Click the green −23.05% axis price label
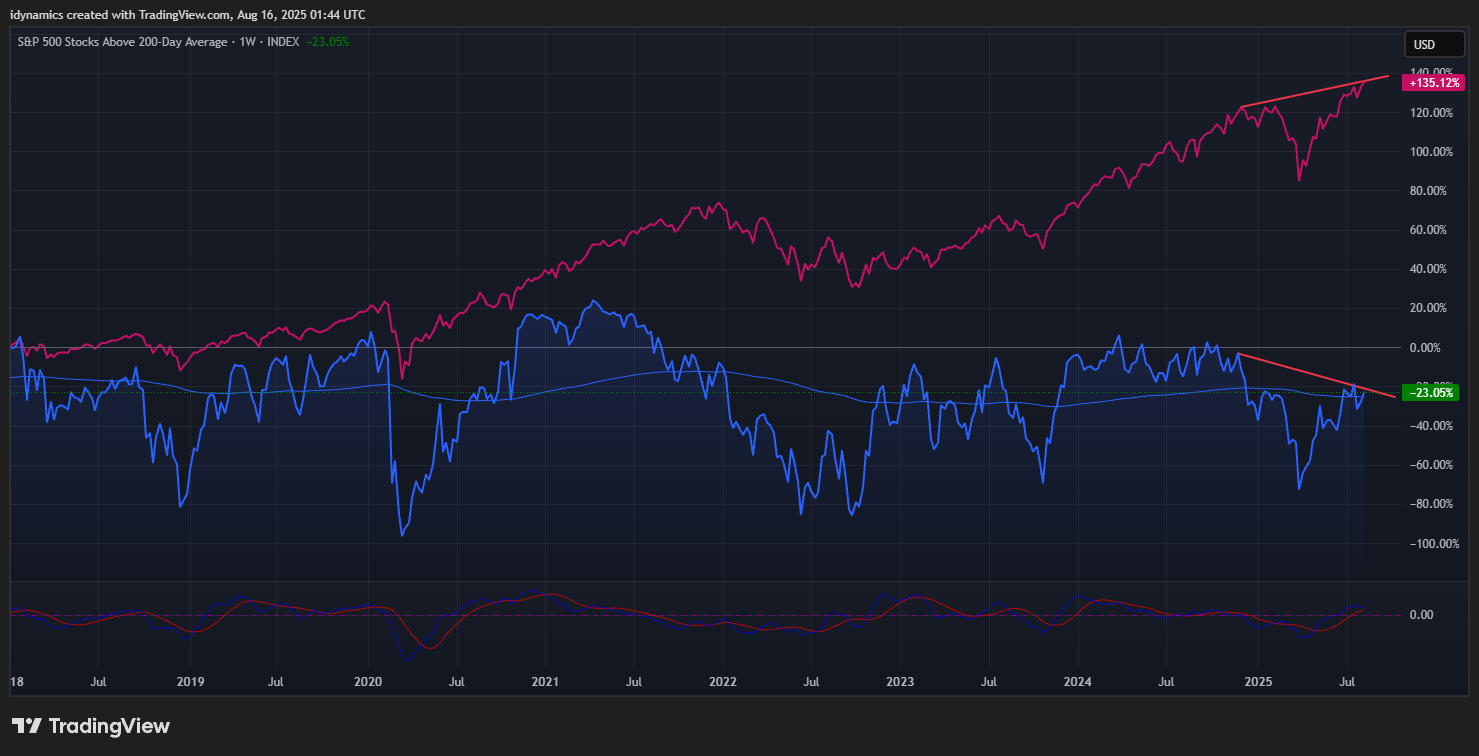1479x756 pixels. tap(1432, 393)
